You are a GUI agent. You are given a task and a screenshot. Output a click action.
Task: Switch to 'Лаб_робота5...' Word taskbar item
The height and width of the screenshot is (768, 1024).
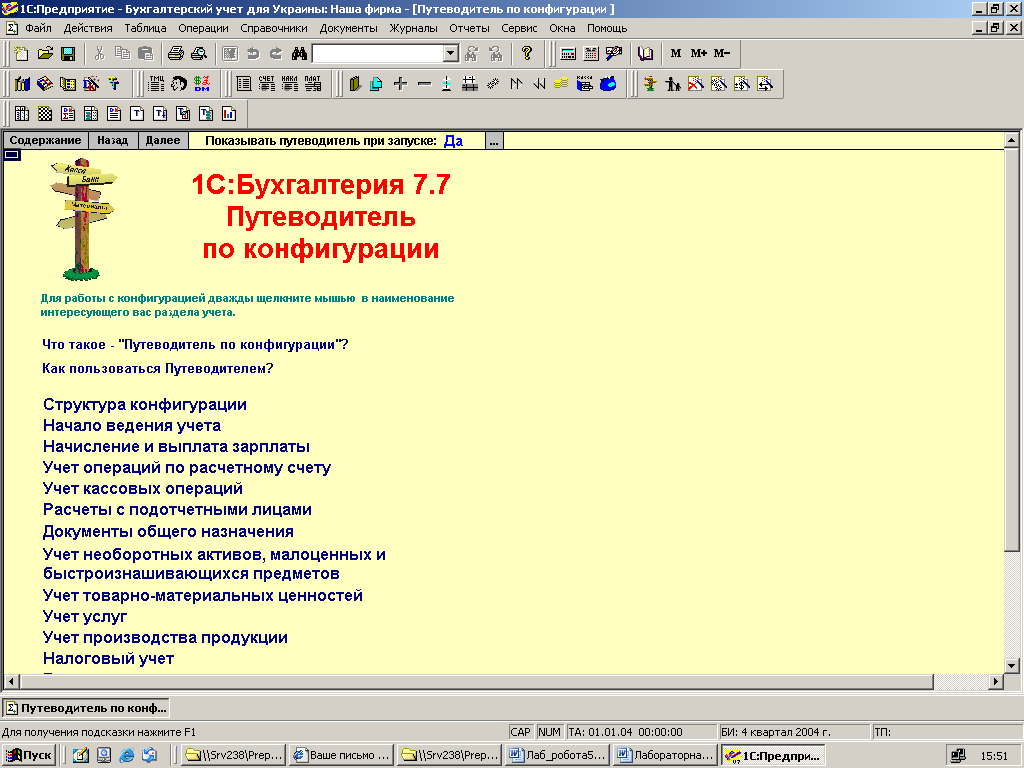pyautogui.click(x=557, y=756)
